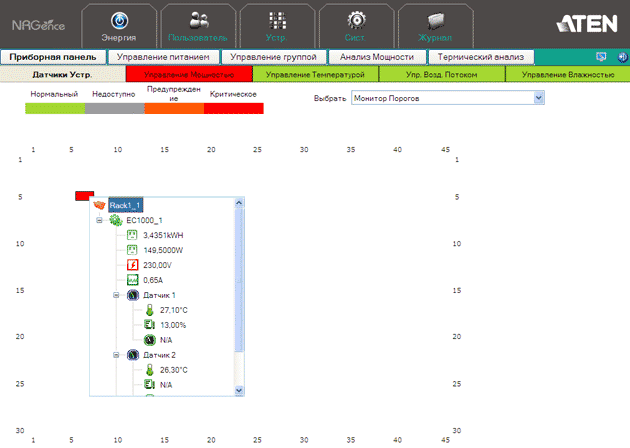
Task: Click the tree panel scrollbar thumb
Action: [239, 280]
